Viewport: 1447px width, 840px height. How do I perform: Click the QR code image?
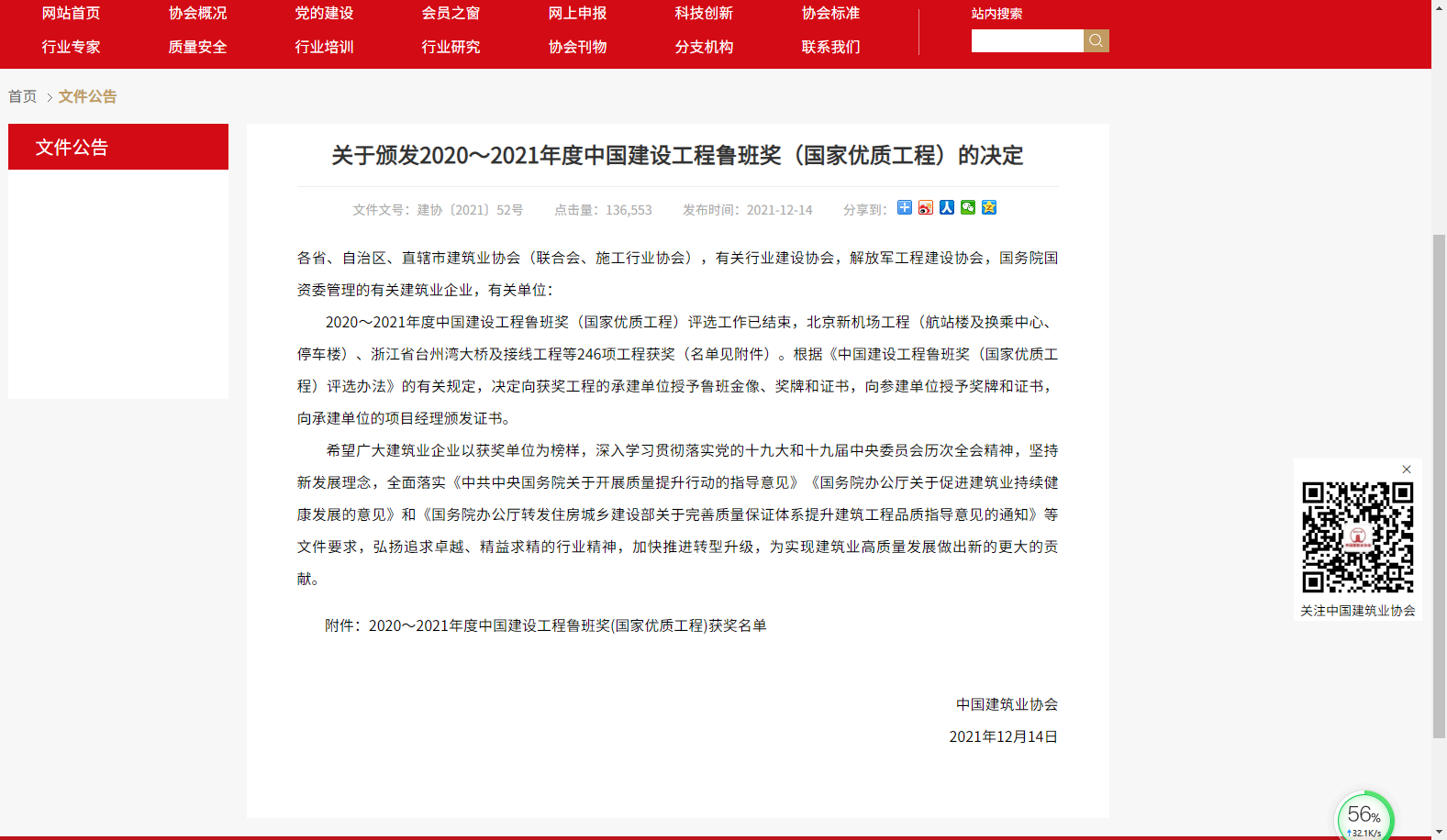tap(1357, 537)
